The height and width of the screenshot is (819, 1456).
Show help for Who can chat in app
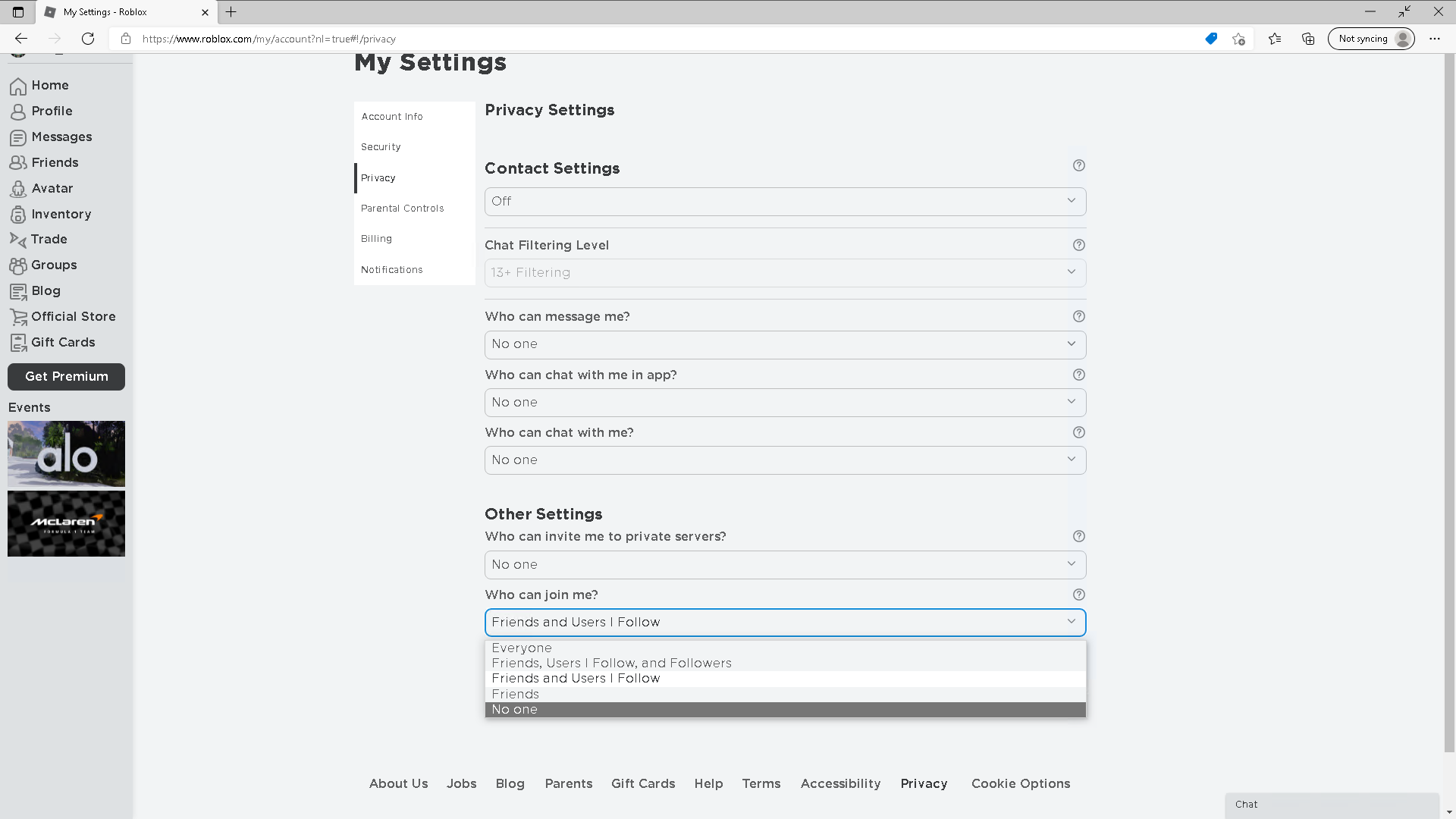point(1079,375)
